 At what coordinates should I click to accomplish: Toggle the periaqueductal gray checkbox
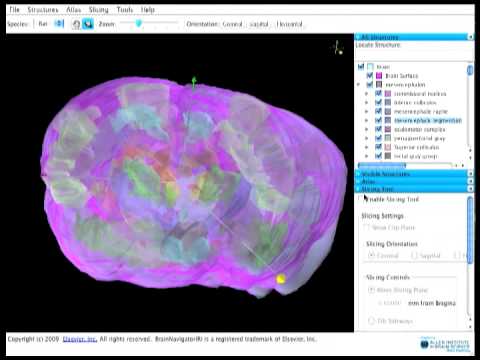[x=378, y=138]
